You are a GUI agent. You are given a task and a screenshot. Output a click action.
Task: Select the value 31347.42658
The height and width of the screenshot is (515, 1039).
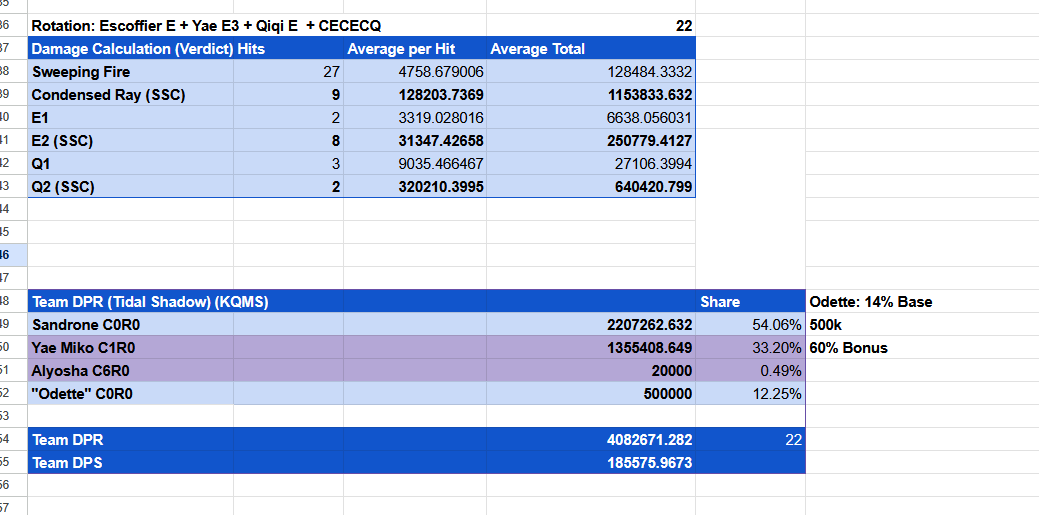[415, 141]
